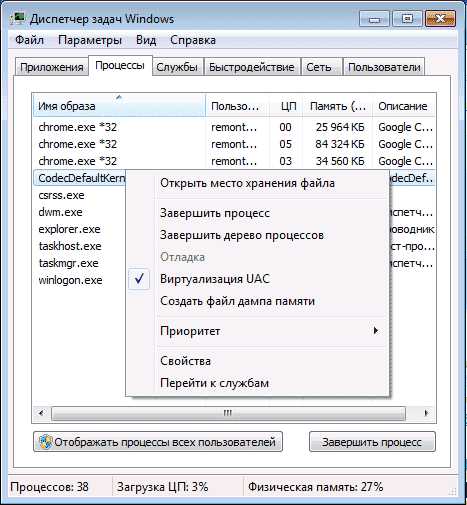Open the Файл menu

[29, 40]
